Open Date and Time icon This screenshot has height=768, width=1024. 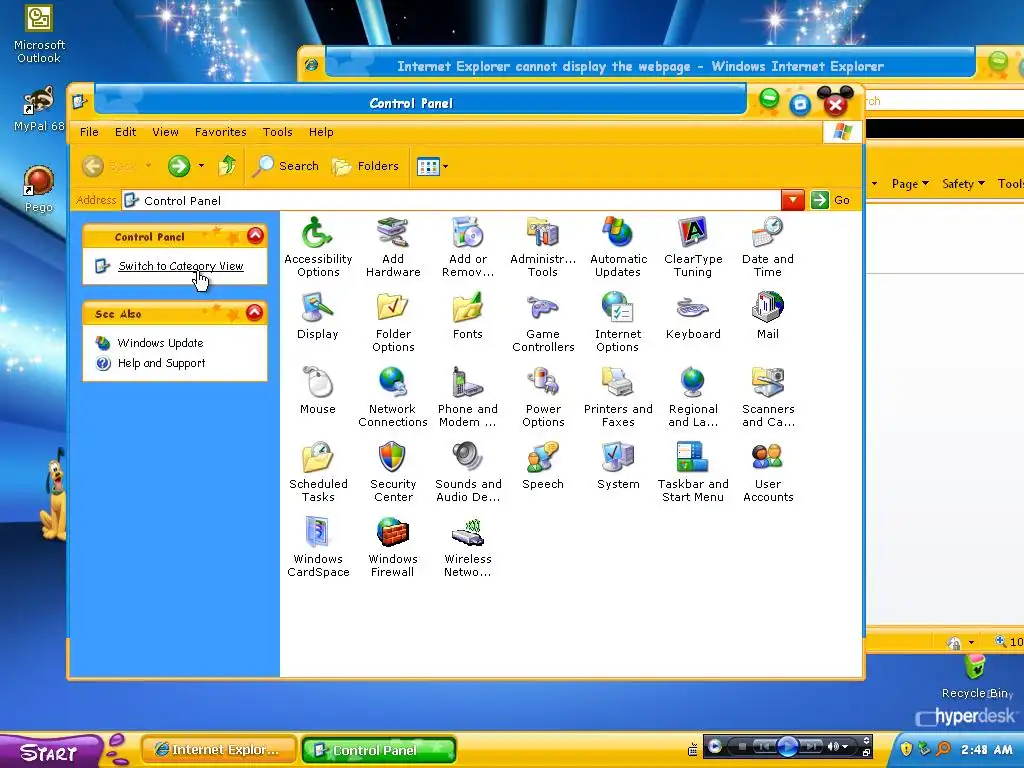[767, 246]
